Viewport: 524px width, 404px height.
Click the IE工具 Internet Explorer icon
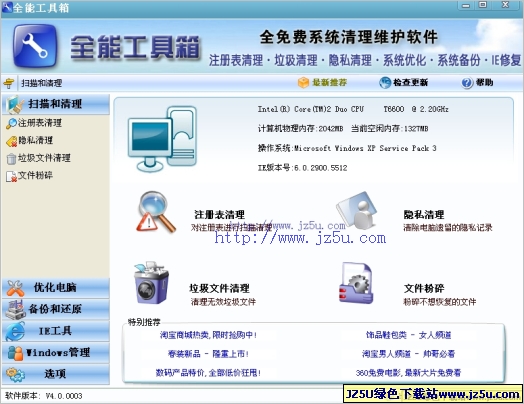tap(15, 331)
